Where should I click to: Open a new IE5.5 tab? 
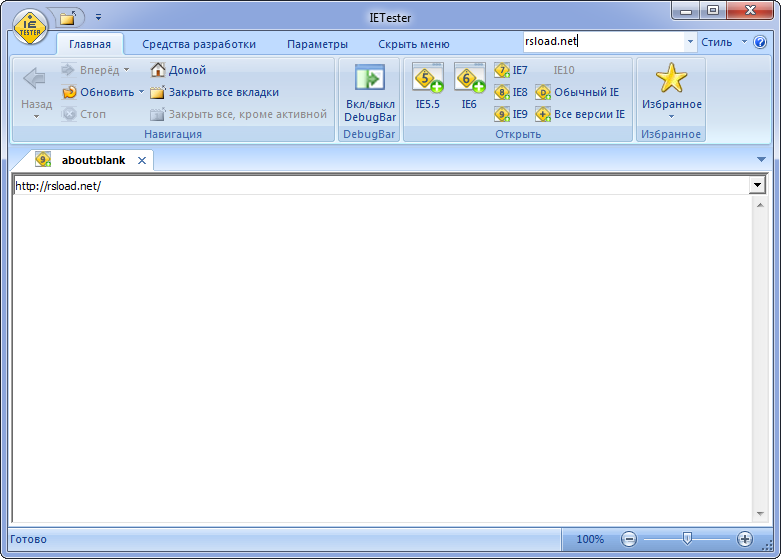pyautogui.click(x=428, y=86)
